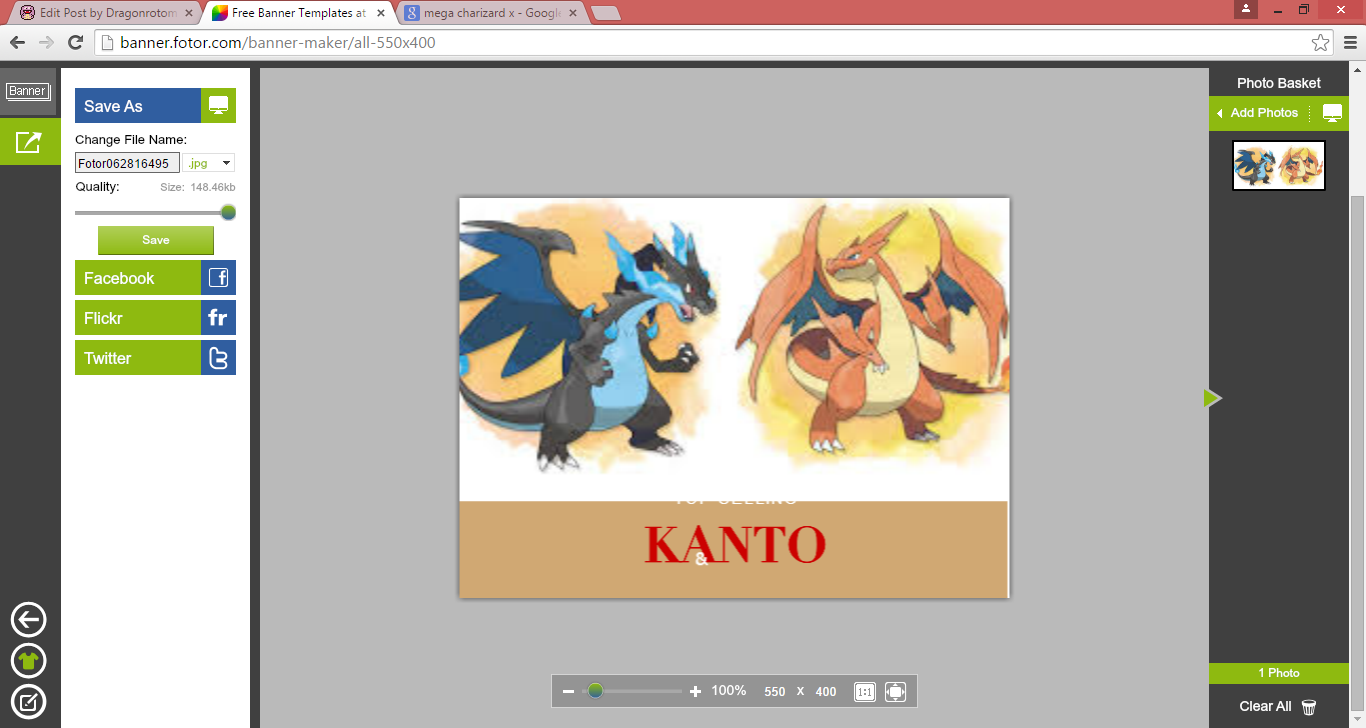Close the Edit Post tab
This screenshot has width=1366, height=728.
[189, 13]
